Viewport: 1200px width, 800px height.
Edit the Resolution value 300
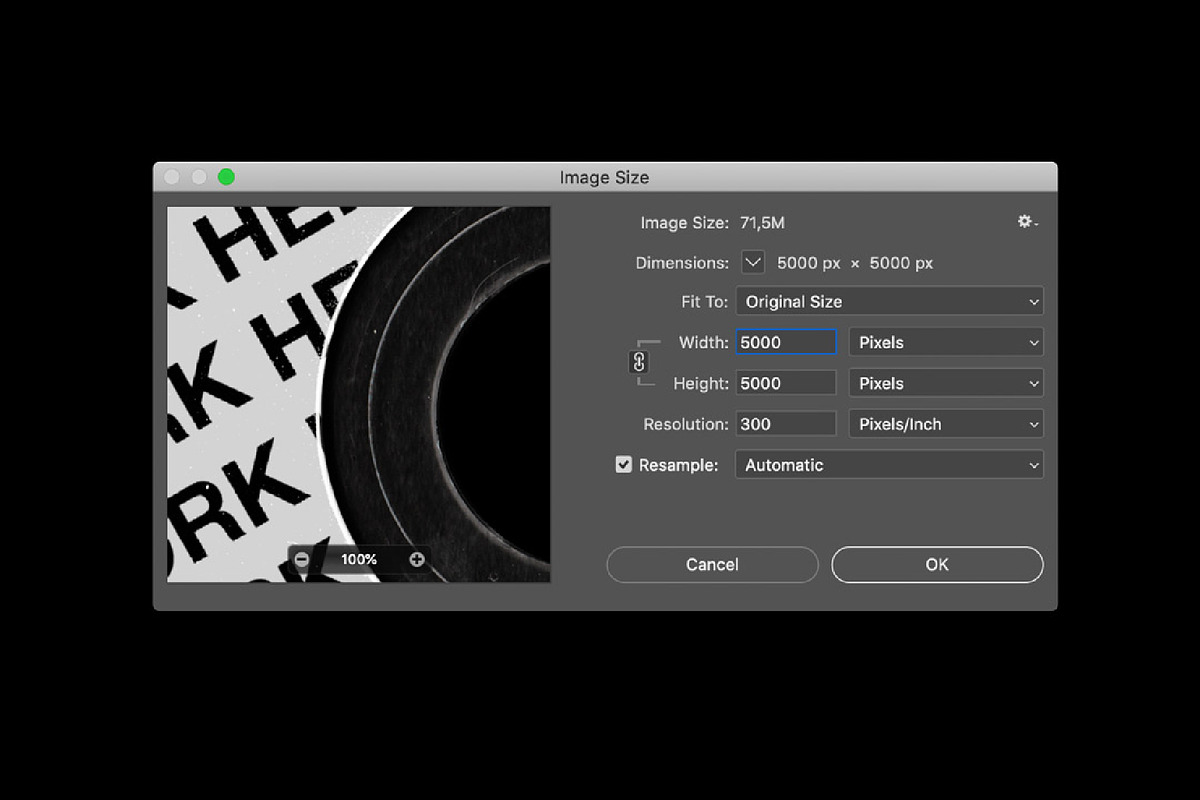pos(785,423)
